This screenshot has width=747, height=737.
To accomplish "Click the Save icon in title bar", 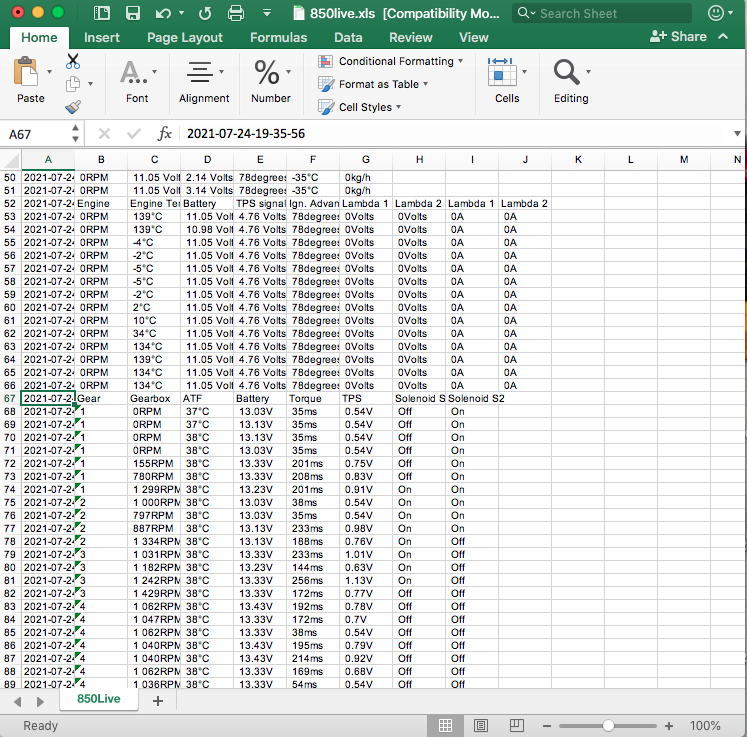I will coord(132,13).
